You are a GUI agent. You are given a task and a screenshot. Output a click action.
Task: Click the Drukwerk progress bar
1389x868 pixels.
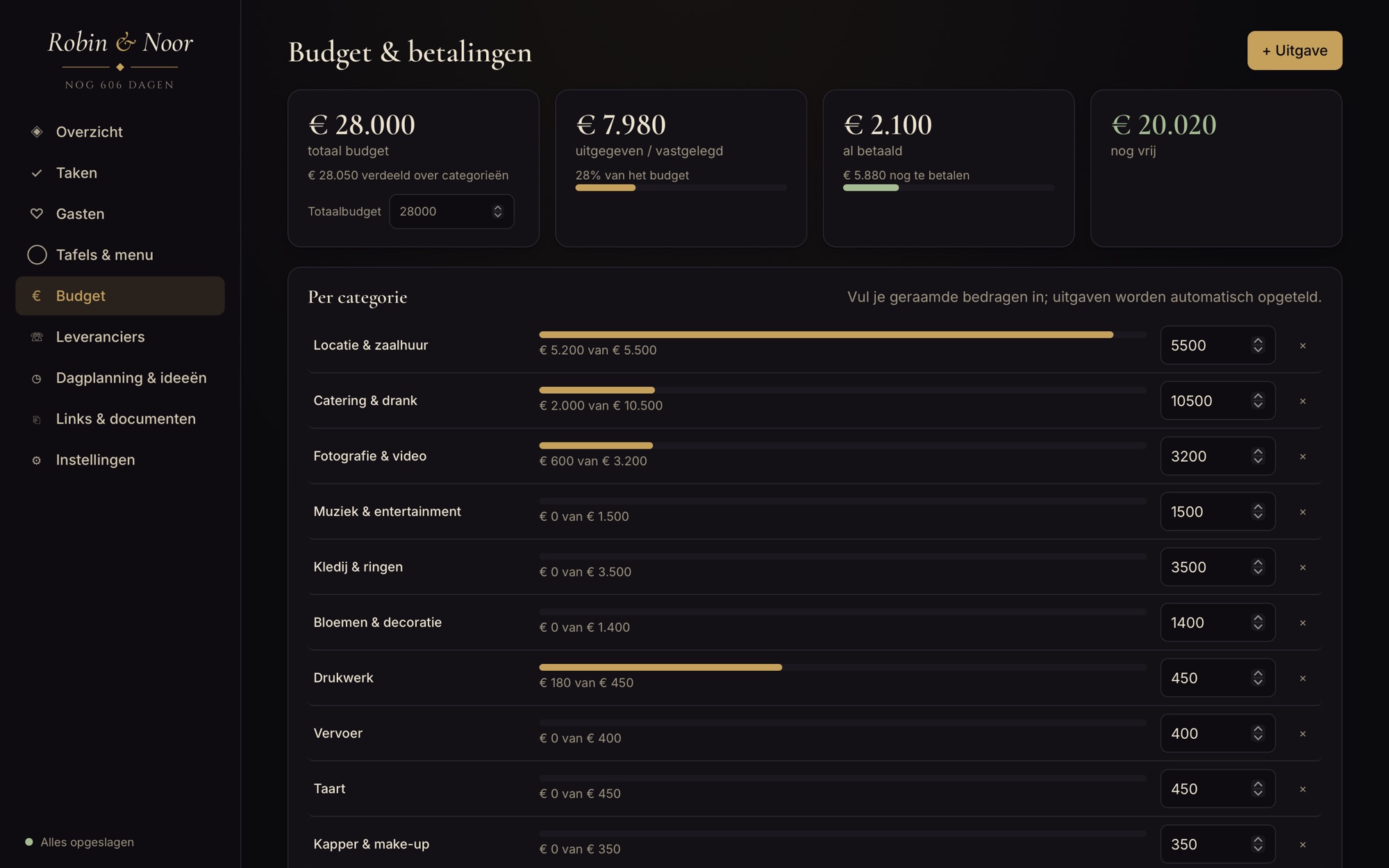(842, 667)
